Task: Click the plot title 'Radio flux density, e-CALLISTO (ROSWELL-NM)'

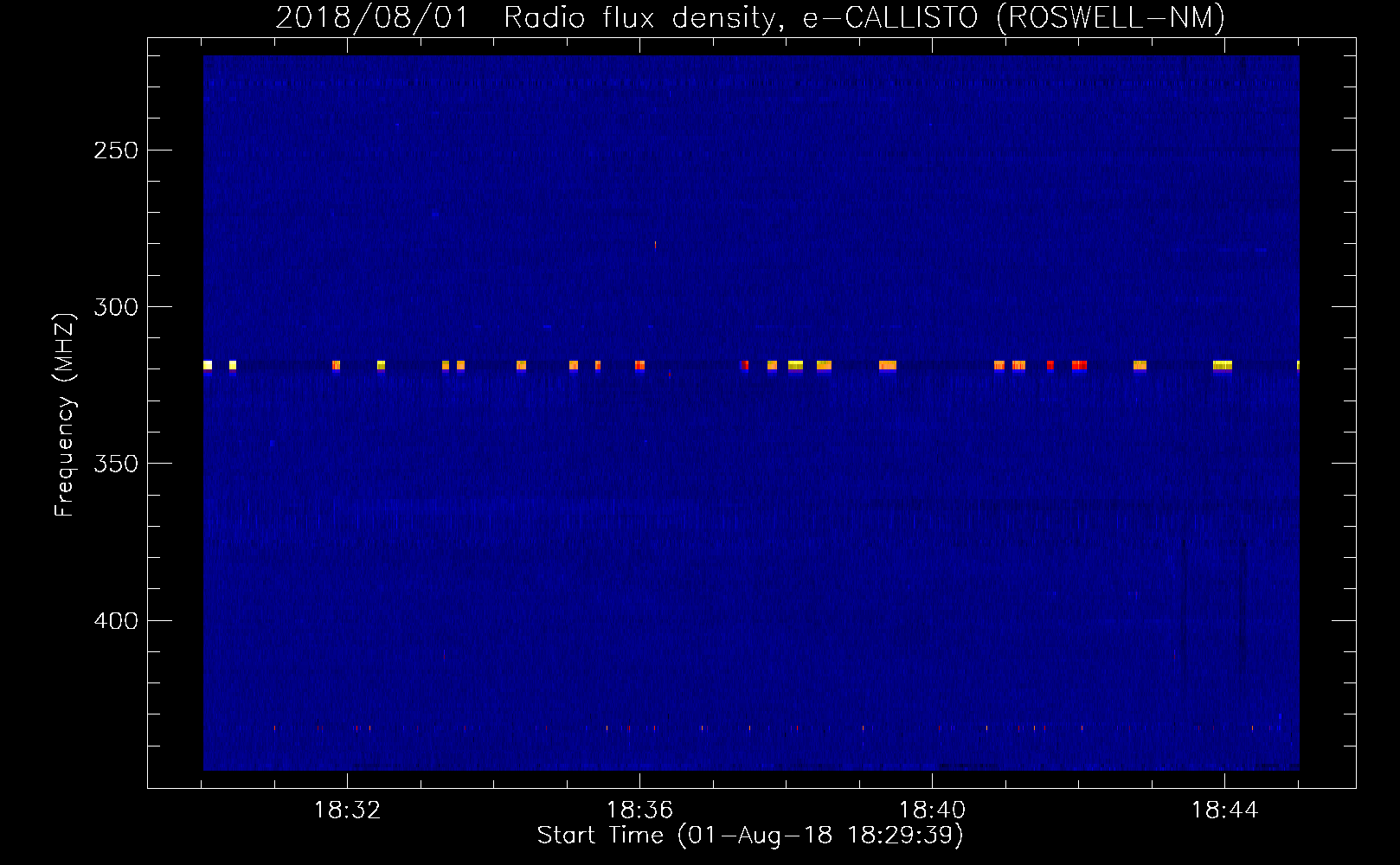Action: [x=864, y=17]
